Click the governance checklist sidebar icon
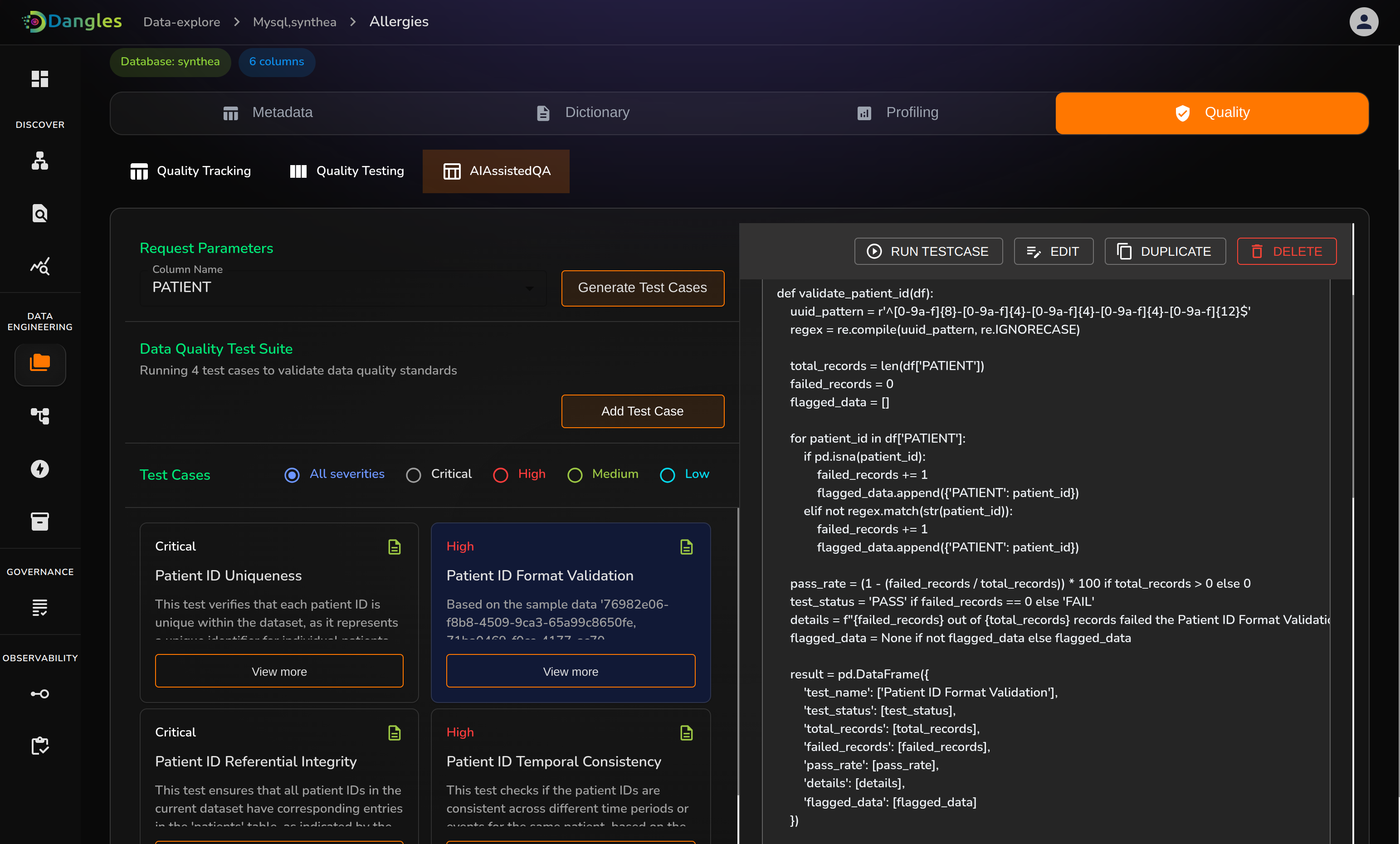The image size is (1400, 844). point(40,607)
